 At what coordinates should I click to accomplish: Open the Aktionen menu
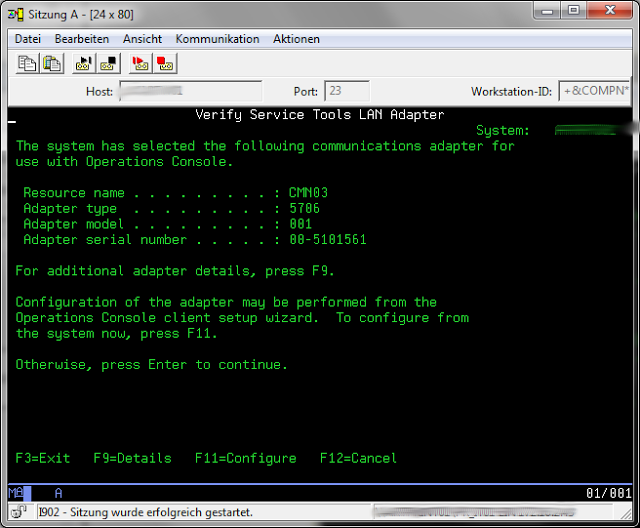tap(296, 39)
